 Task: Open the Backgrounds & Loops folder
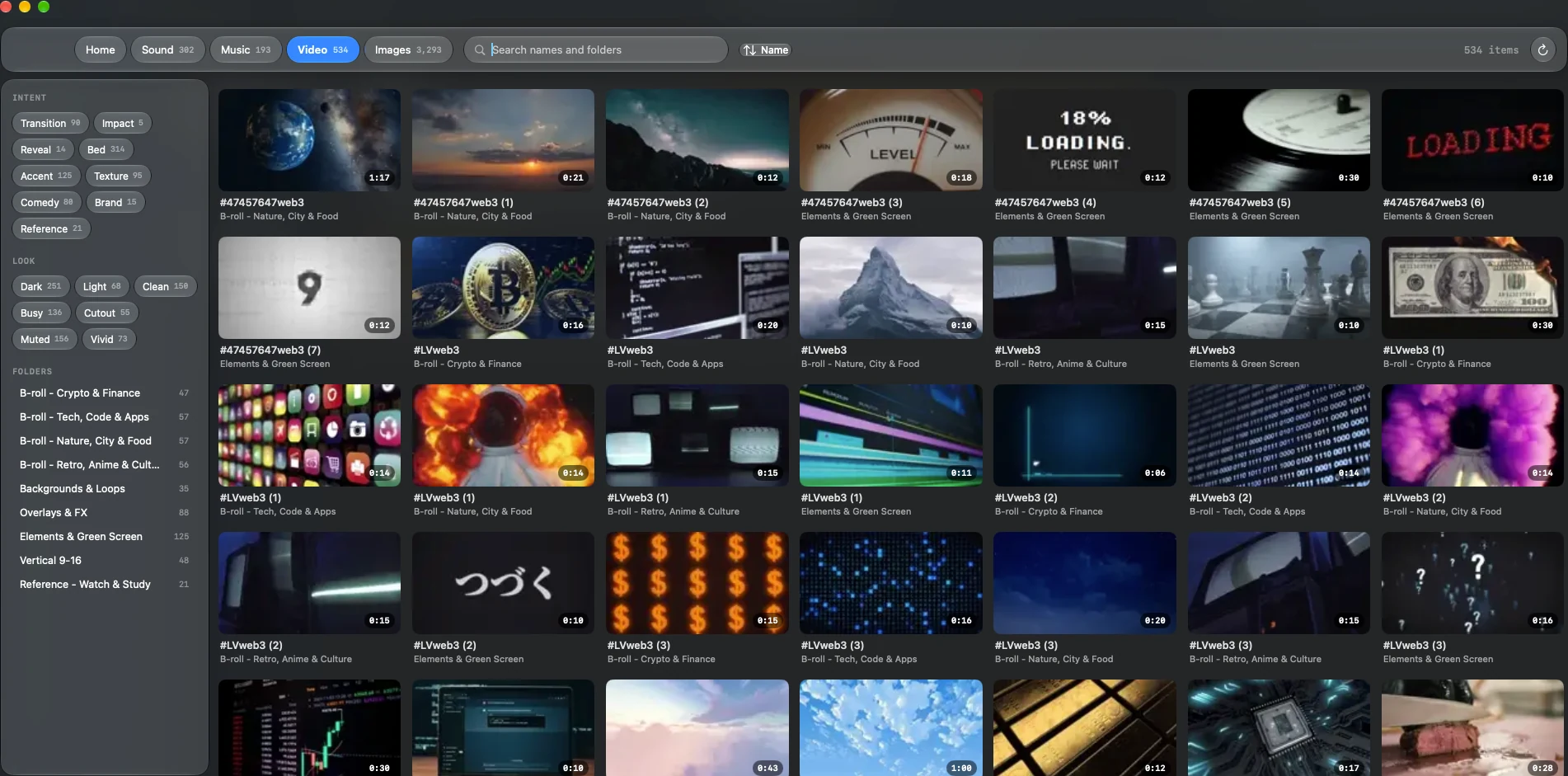104,489
